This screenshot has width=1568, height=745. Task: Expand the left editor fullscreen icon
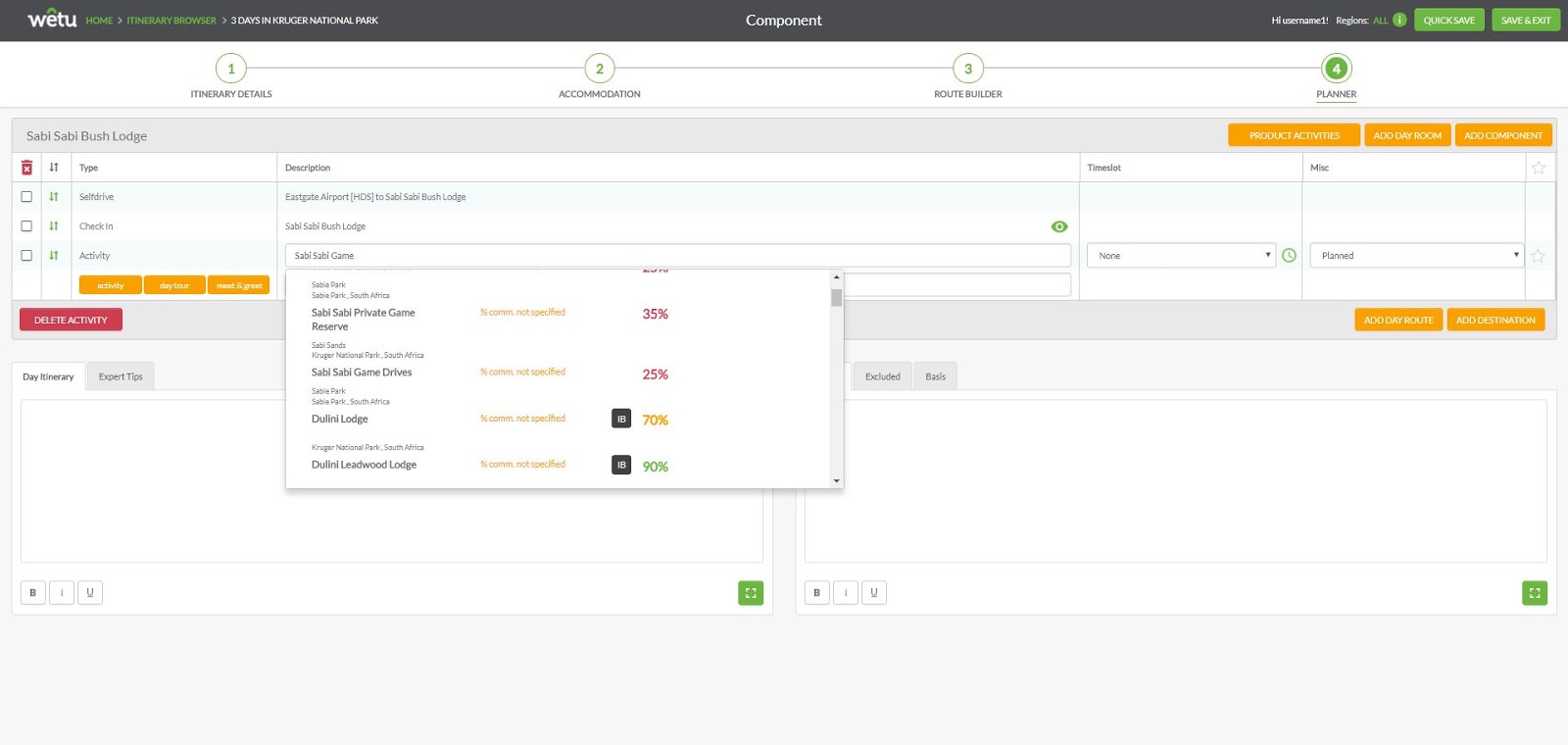751,593
